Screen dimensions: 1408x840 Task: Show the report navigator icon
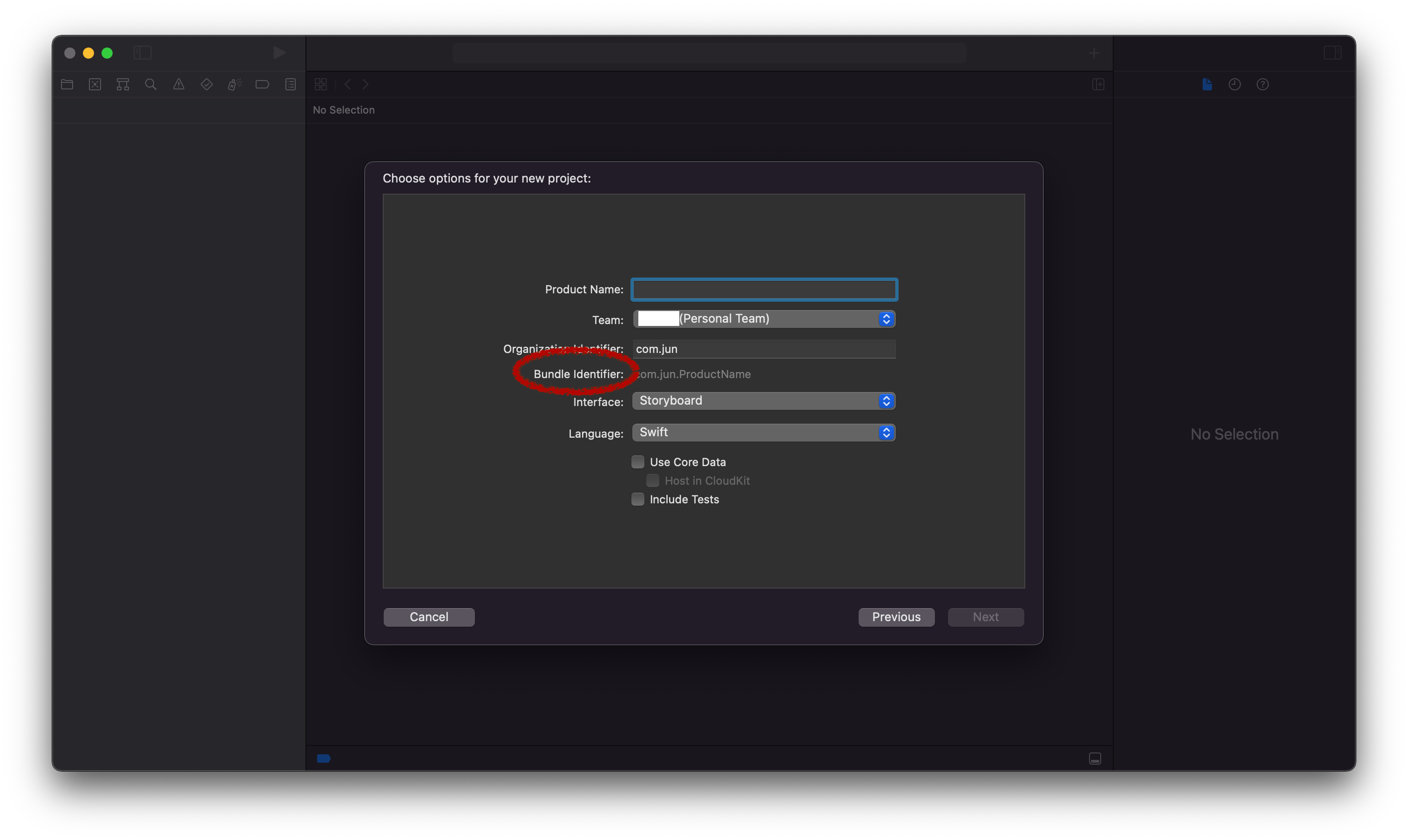(291, 84)
